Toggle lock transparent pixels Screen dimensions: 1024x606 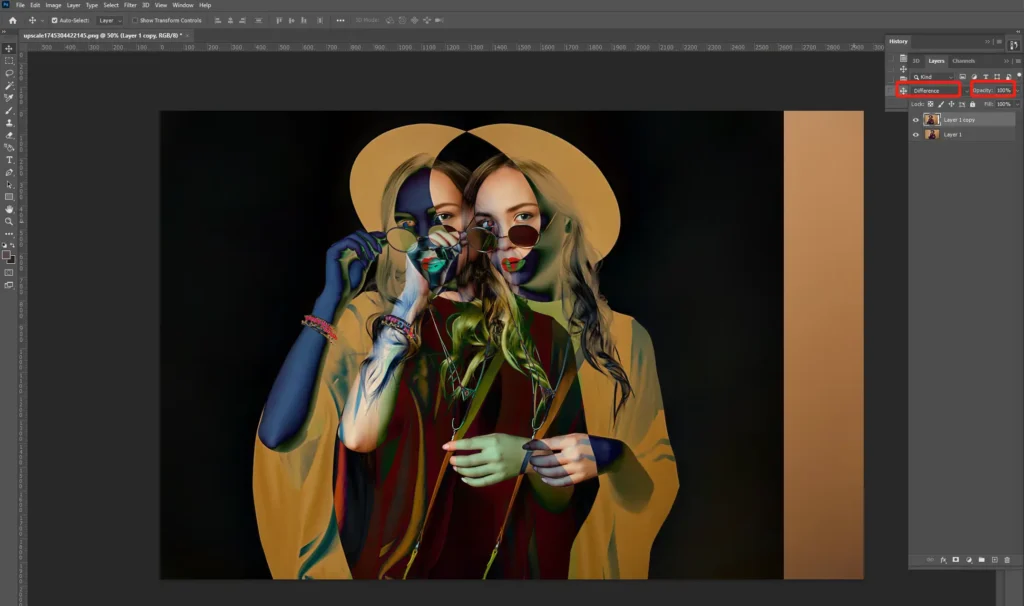931,104
